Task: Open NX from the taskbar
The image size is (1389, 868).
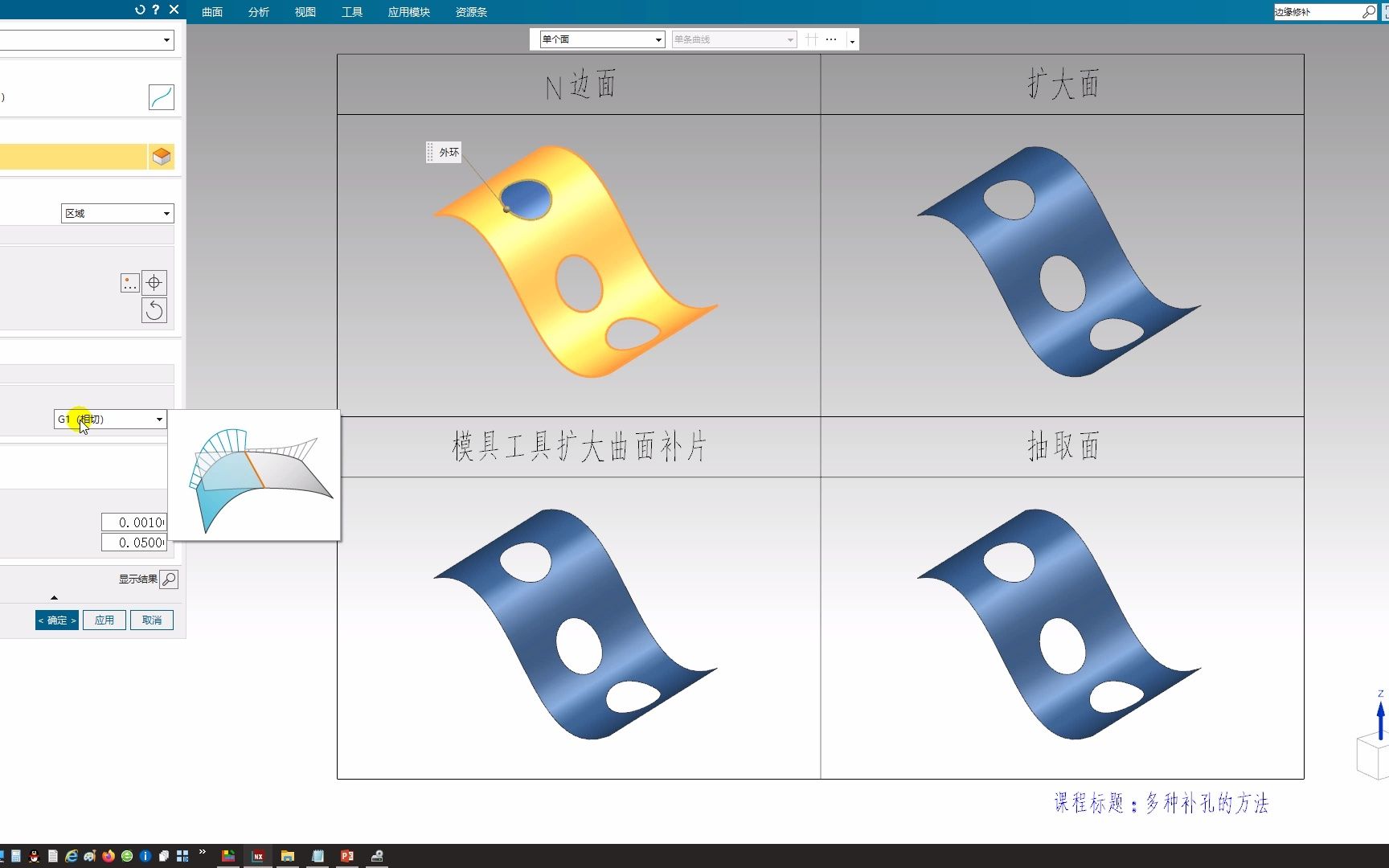Action: pyautogui.click(x=258, y=856)
